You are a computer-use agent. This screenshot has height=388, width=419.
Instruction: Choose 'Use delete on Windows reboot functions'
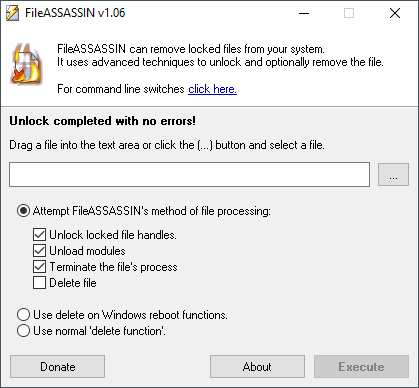pyautogui.click(x=23, y=315)
